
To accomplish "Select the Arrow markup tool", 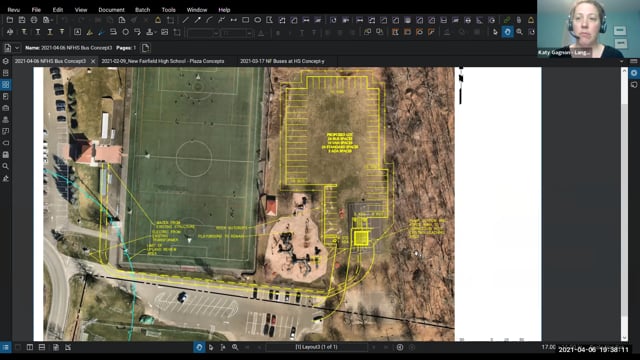I will tap(198, 20).
